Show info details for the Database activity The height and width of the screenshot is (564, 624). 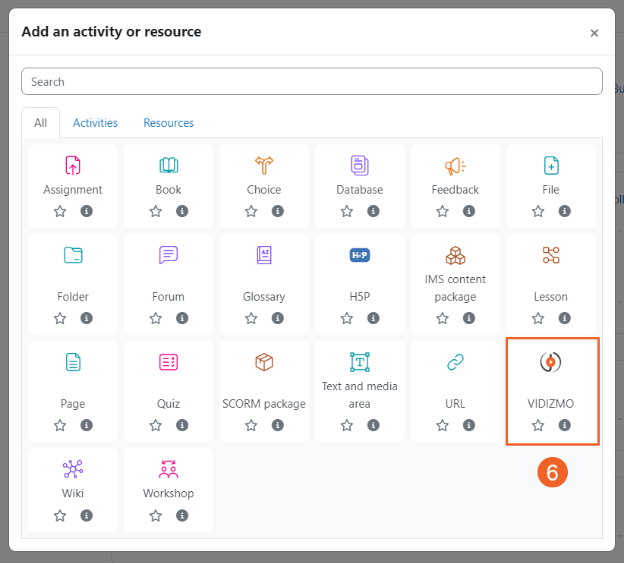373,211
